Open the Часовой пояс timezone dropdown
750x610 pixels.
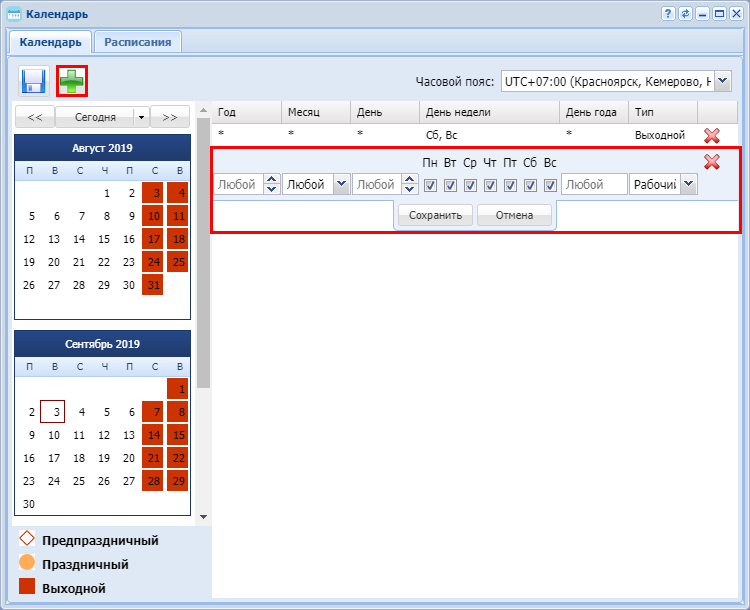723,81
